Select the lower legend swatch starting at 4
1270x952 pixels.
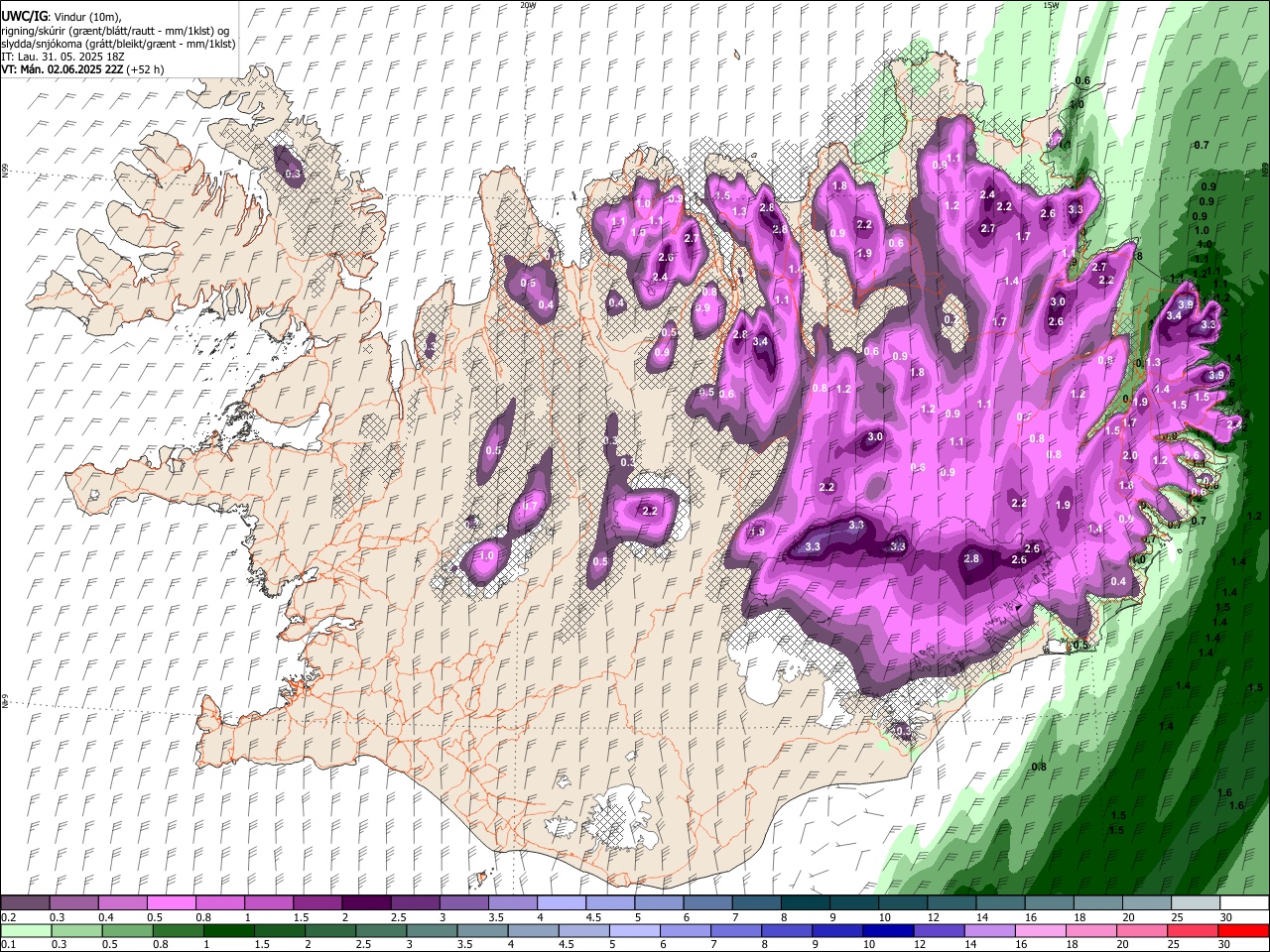534,931
